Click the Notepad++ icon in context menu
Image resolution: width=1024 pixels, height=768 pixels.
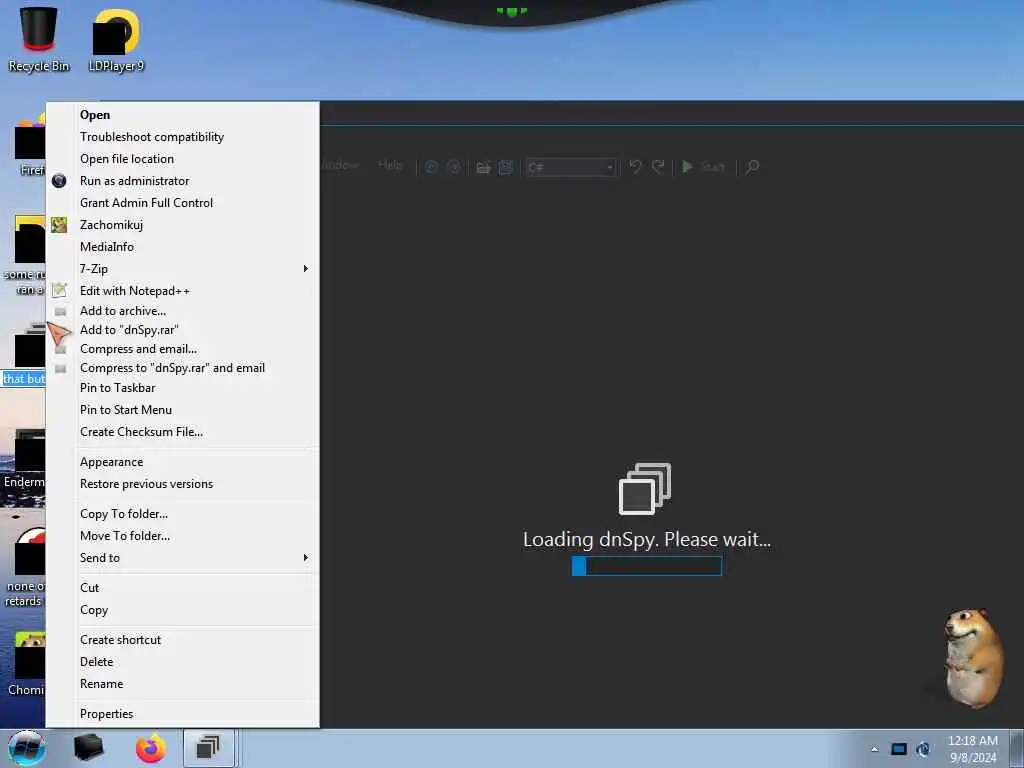click(59, 290)
